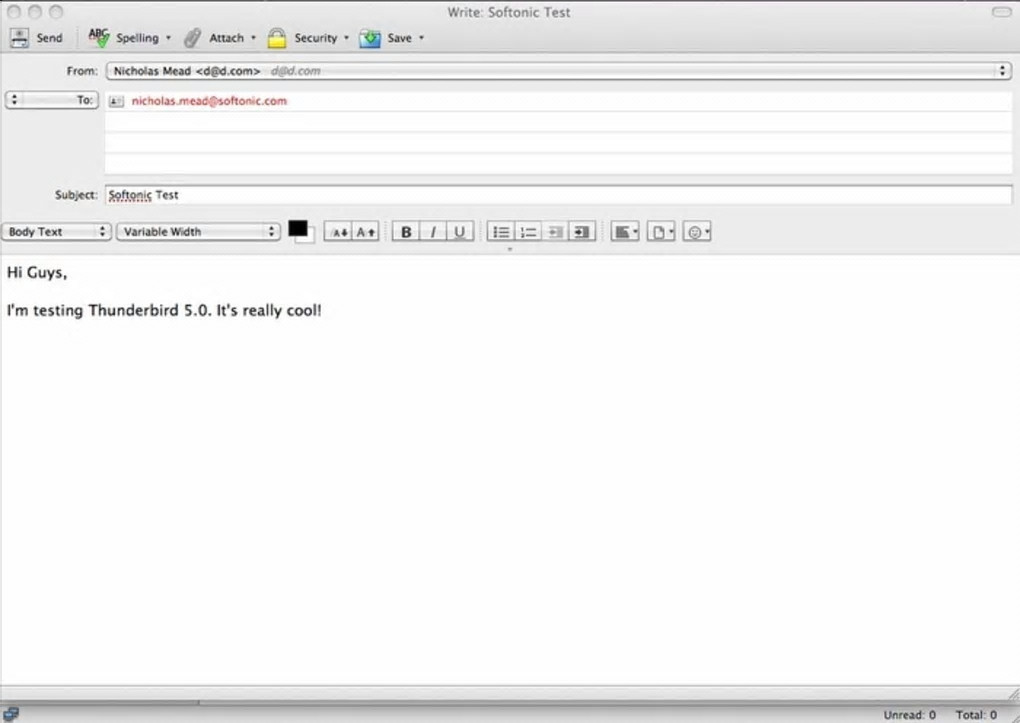
Task: Choose the white background color swatch
Action: pos(308,237)
